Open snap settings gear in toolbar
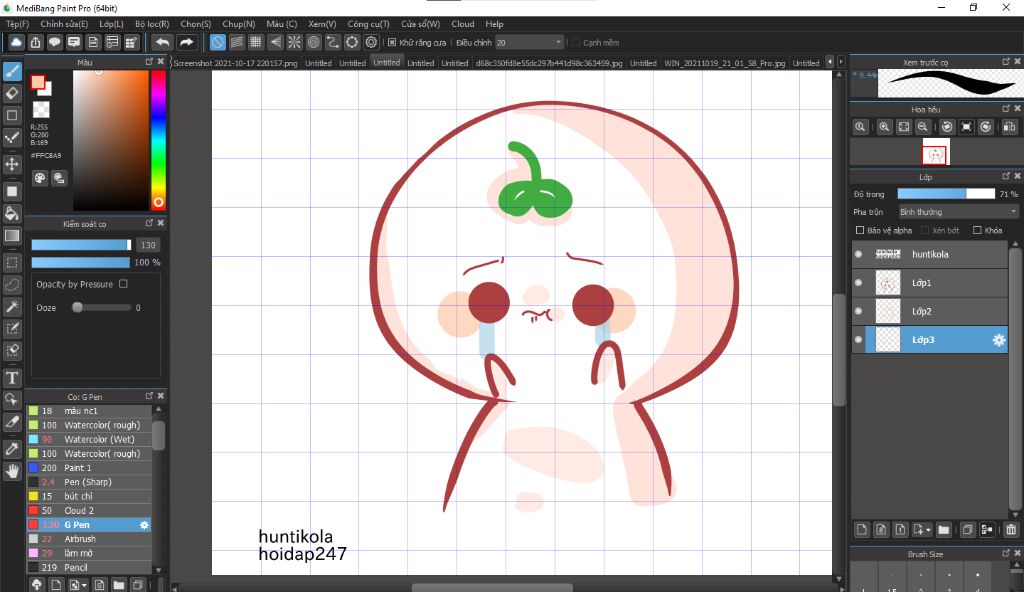The height and width of the screenshot is (592, 1024). (x=371, y=42)
